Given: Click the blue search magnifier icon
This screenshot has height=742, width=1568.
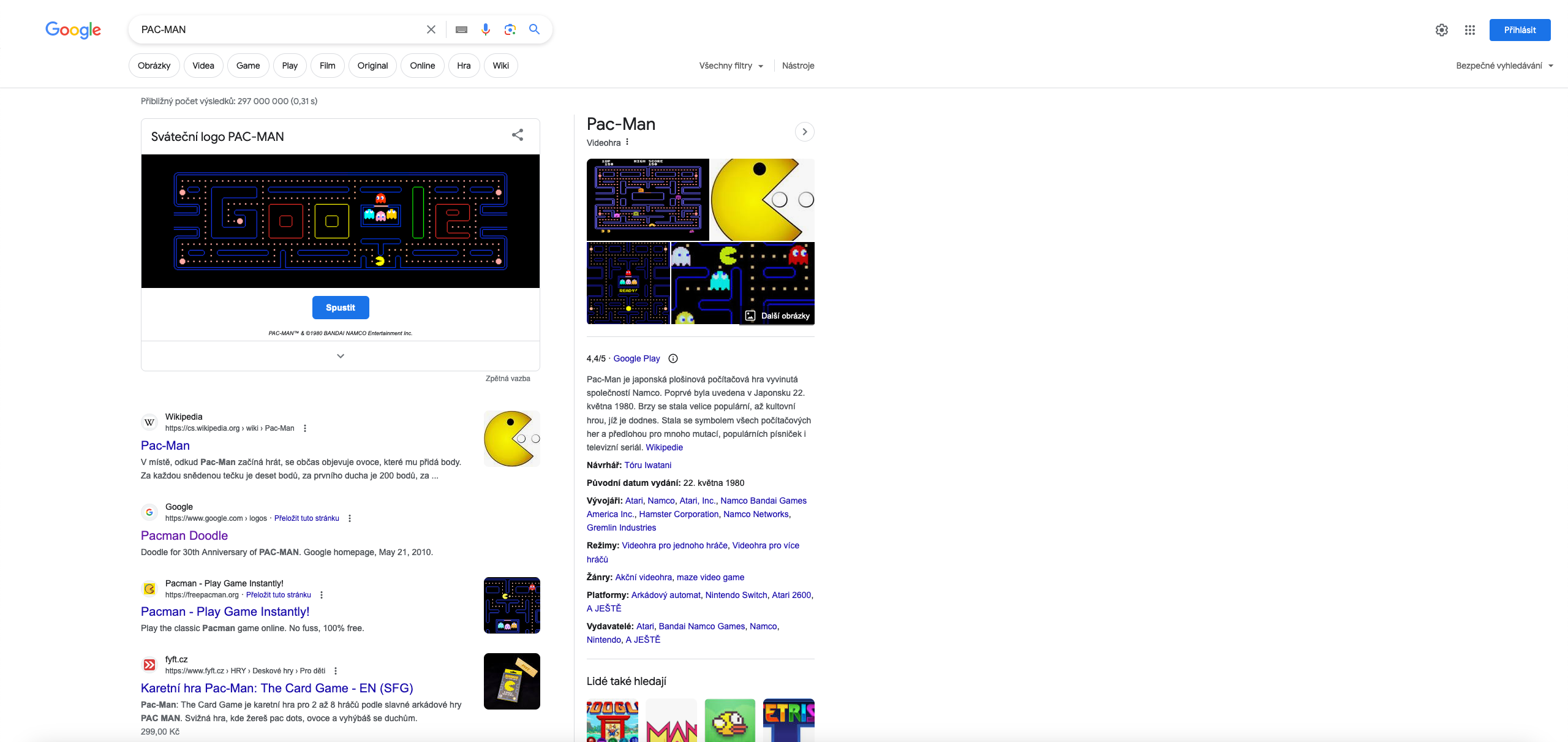Looking at the screenshot, I should click(534, 29).
